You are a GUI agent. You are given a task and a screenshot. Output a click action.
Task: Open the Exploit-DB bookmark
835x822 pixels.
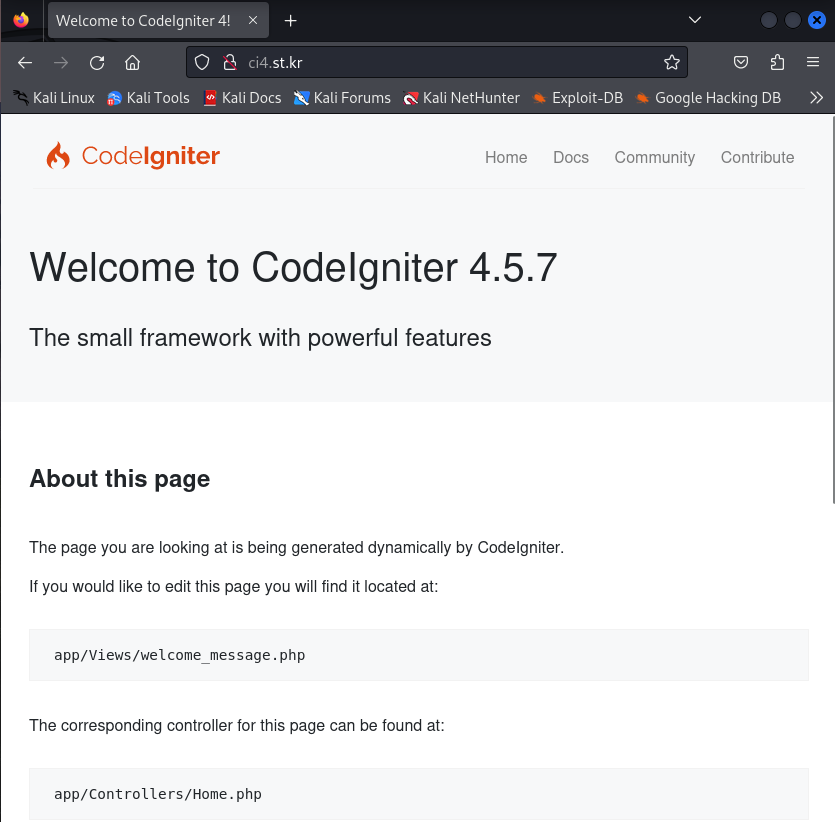(577, 98)
